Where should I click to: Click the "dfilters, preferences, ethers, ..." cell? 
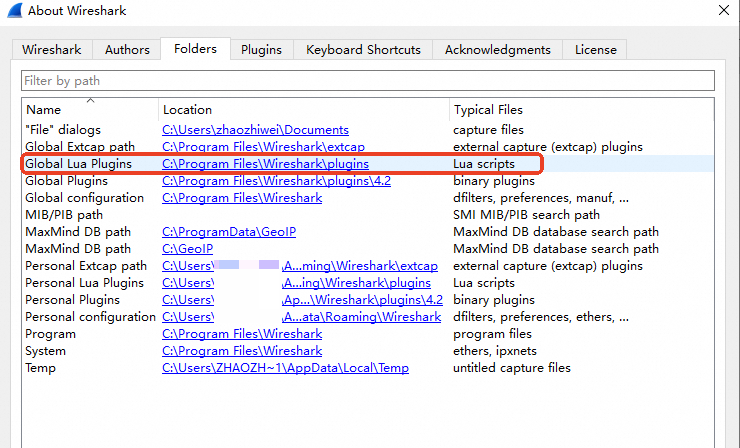[541, 317]
